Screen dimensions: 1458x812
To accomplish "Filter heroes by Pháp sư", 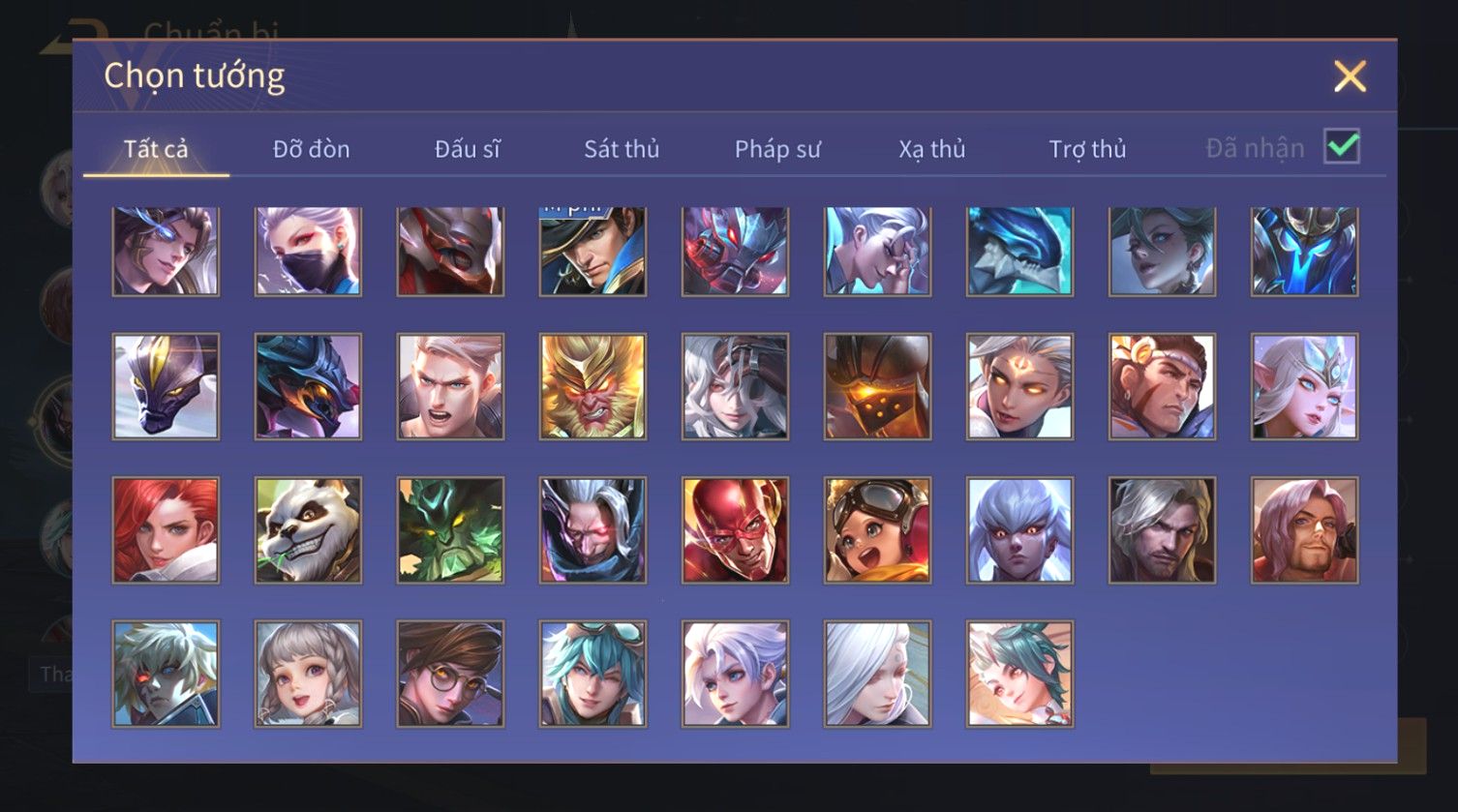I will tap(777, 149).
